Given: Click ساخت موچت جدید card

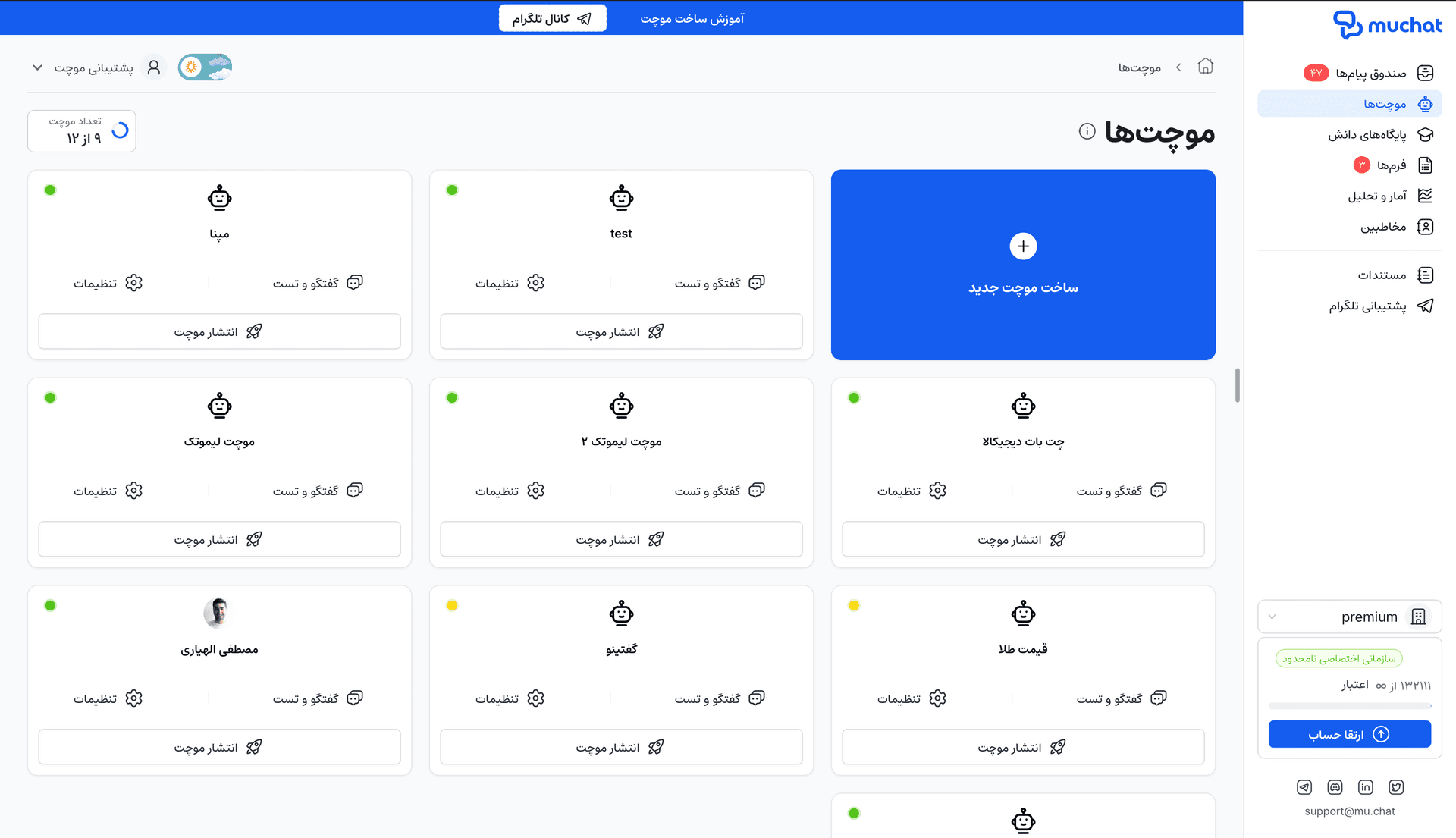Looking at the screenshot, I should click(x=1023, y=265).
